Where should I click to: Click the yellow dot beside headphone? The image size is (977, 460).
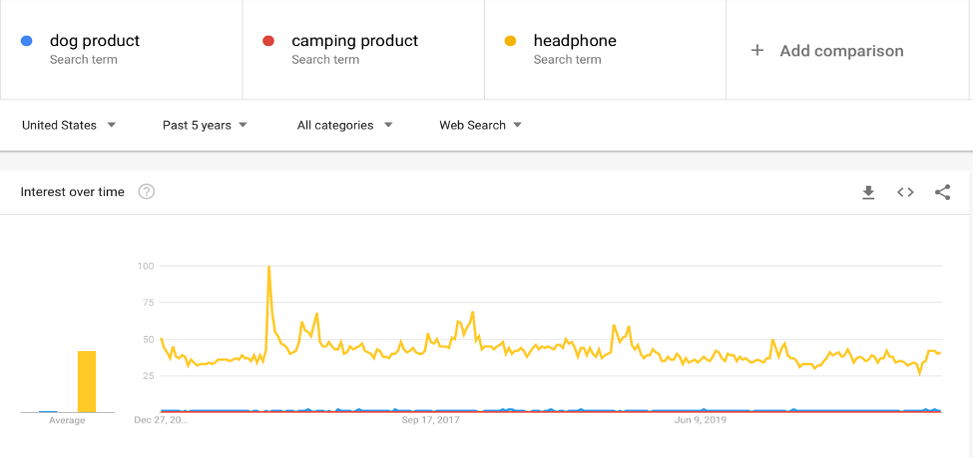click(510, 41)
